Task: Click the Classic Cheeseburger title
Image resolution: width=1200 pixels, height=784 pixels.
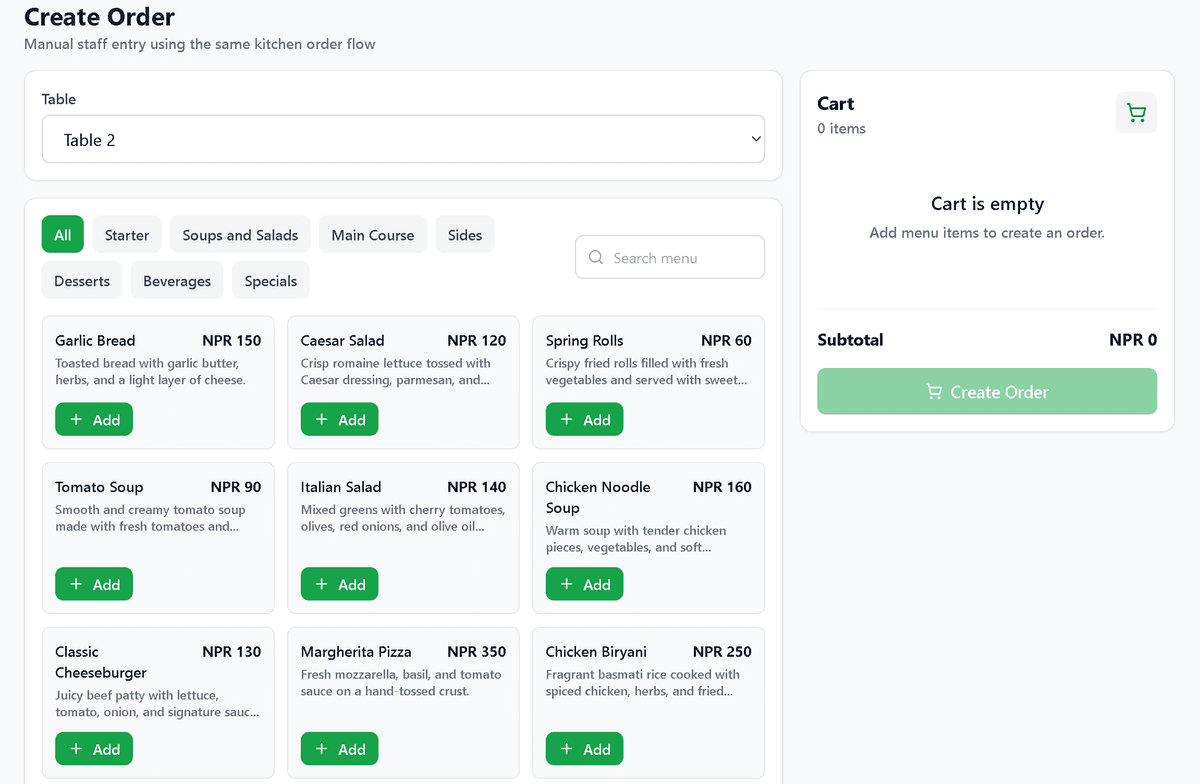Action: tap(101, 662)
